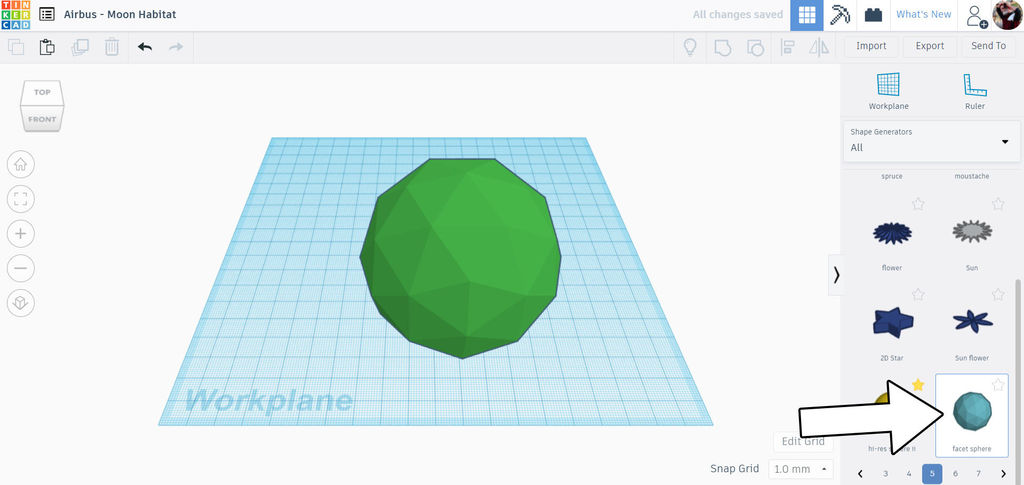This screenshot has height=485, width=1024.
Task: Invite people with add-user icon
Action: coord(977,16)
